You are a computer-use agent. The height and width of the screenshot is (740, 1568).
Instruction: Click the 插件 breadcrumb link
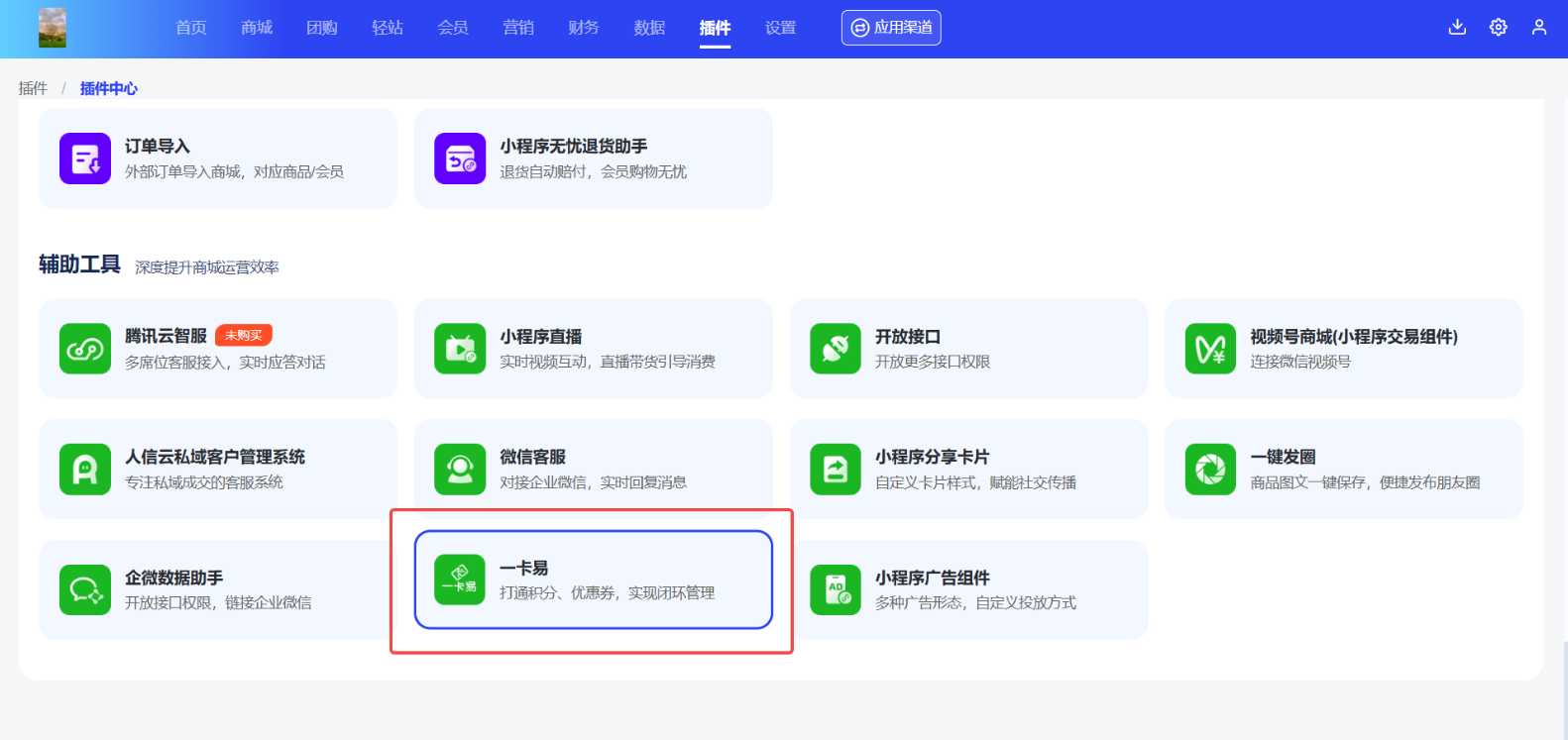[x=33, y=88]
